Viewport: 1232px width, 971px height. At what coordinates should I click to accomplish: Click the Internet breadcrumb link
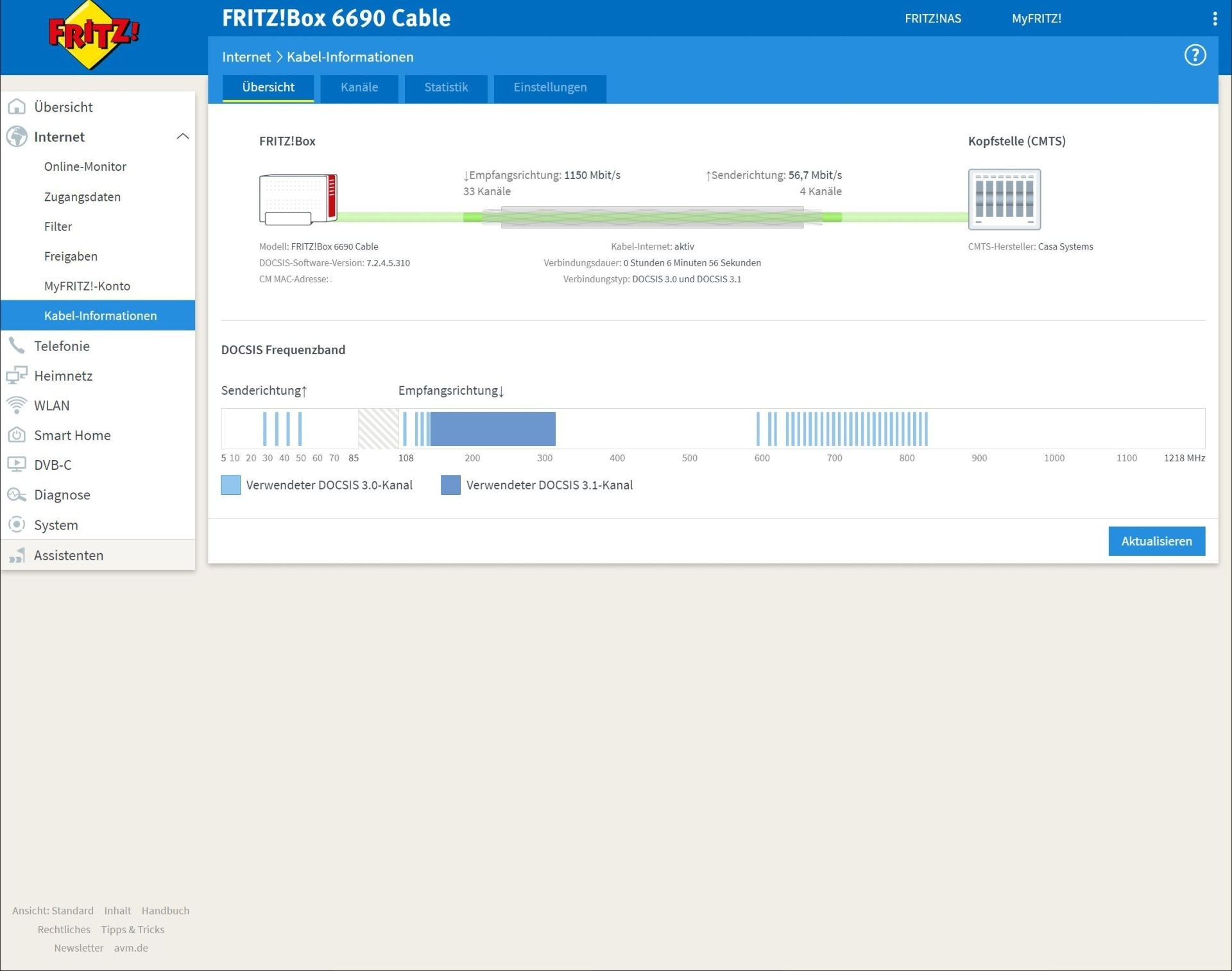click(246, 56)
